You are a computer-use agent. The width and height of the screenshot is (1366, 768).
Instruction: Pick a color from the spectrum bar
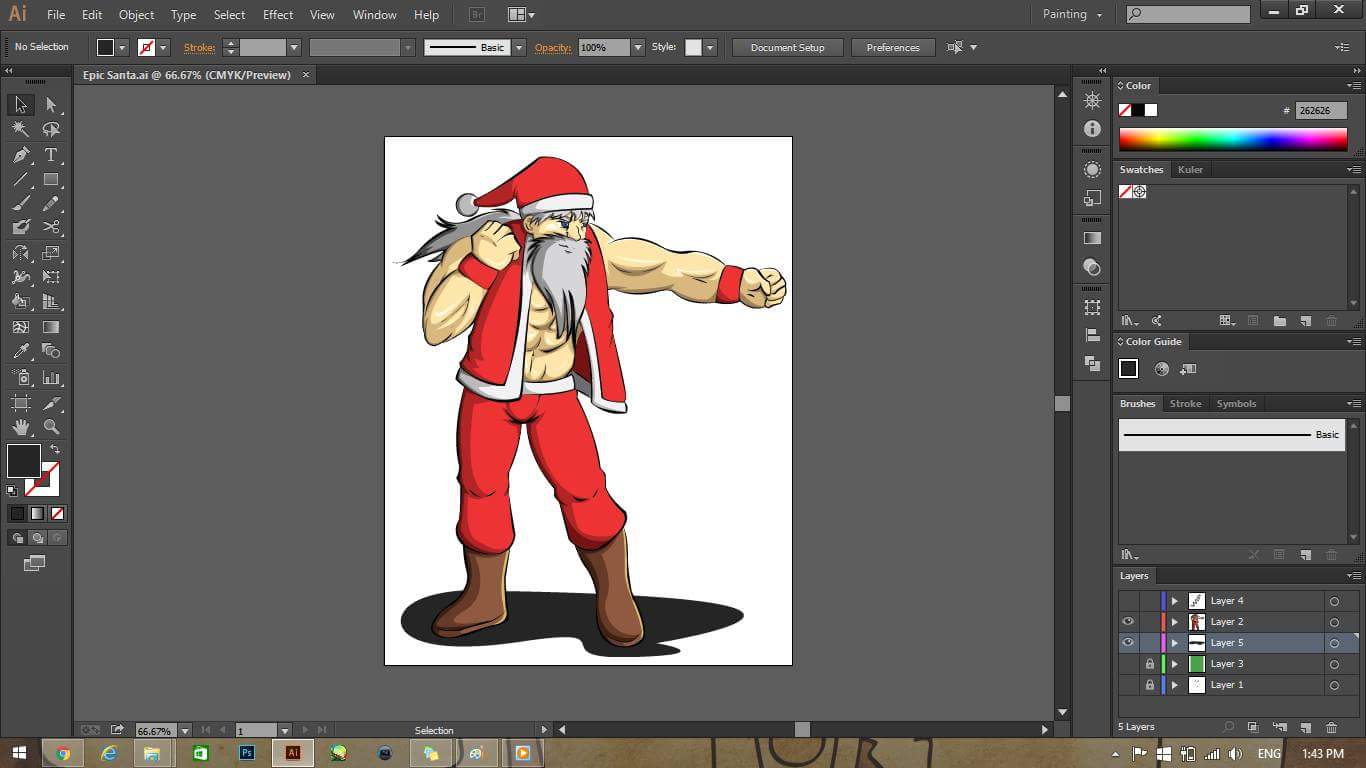tap(1233, 139)
